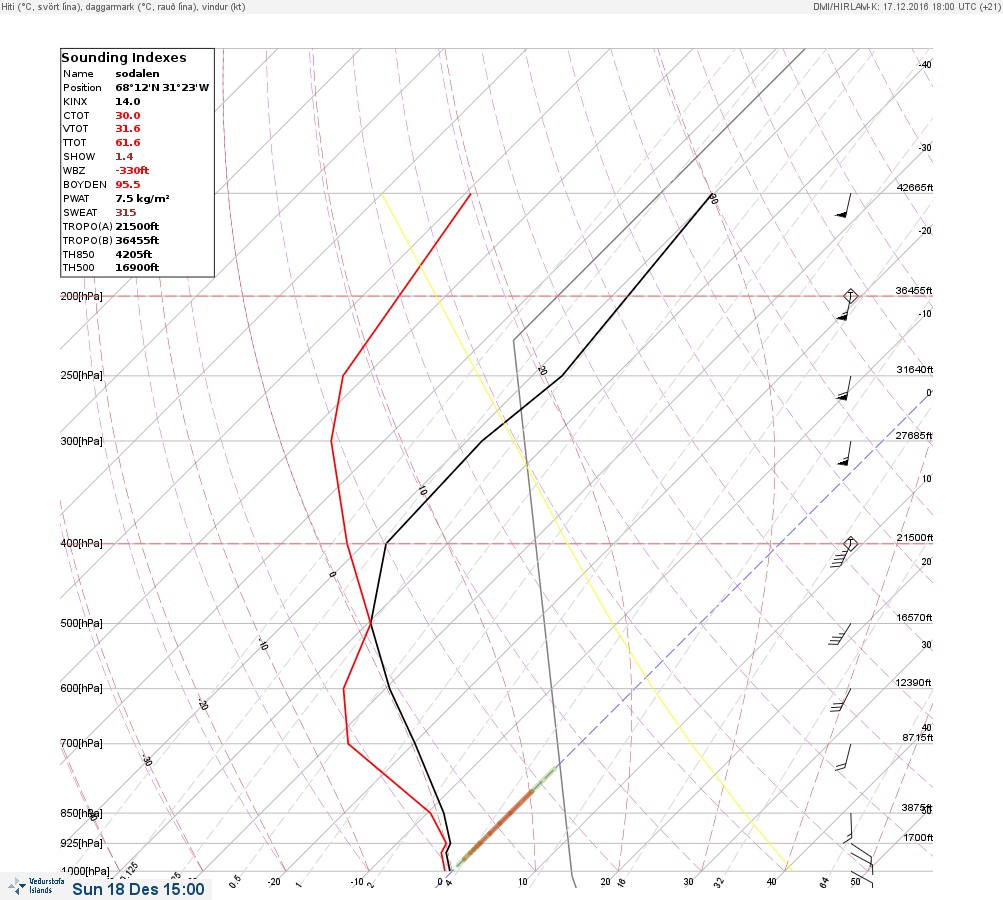Click the 'Sounding Indexes' heading
The width and height of the screenshot is (1003, 900).
coord(123,58)
